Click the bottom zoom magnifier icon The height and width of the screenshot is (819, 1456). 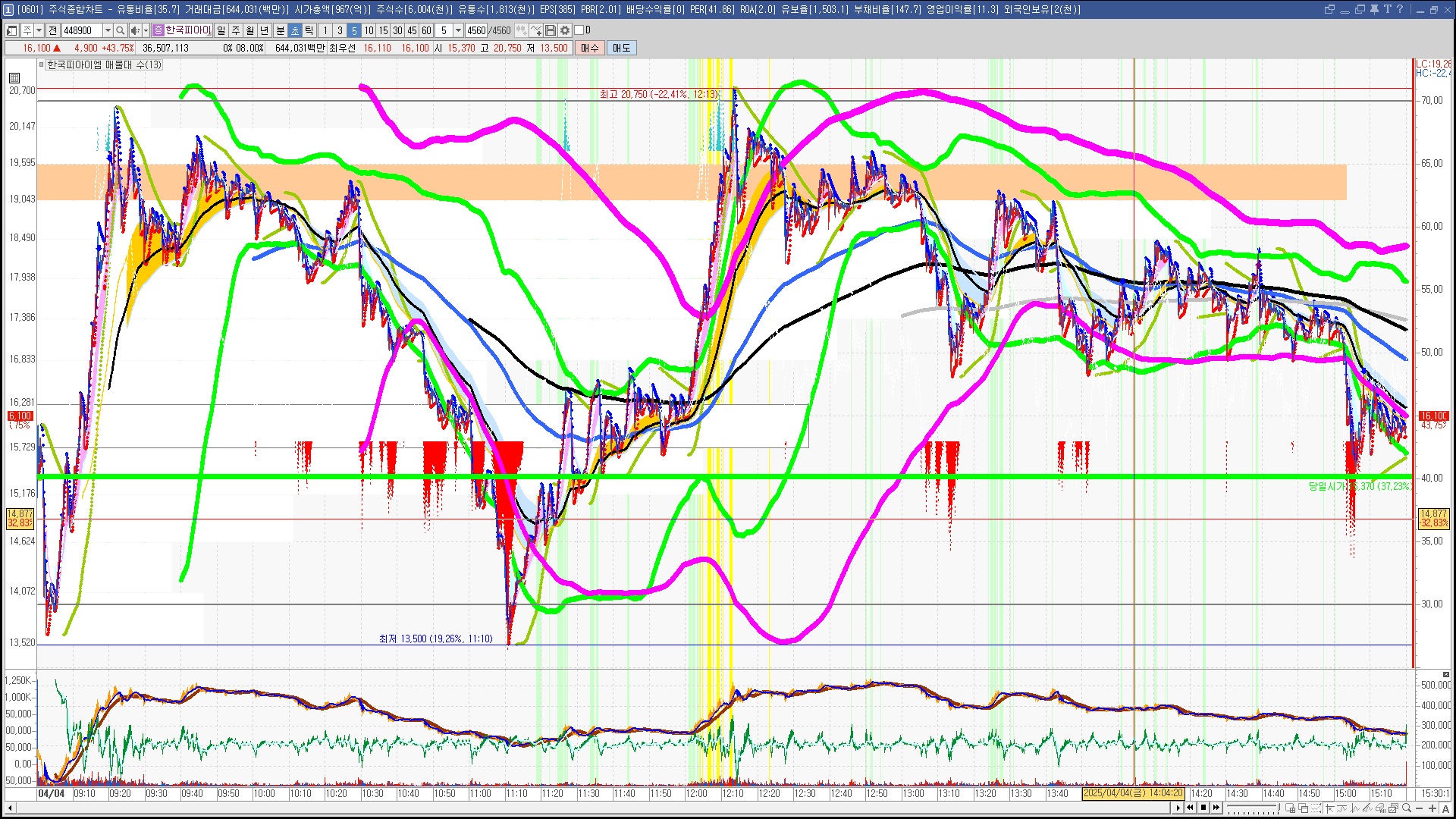(1406, 808)
